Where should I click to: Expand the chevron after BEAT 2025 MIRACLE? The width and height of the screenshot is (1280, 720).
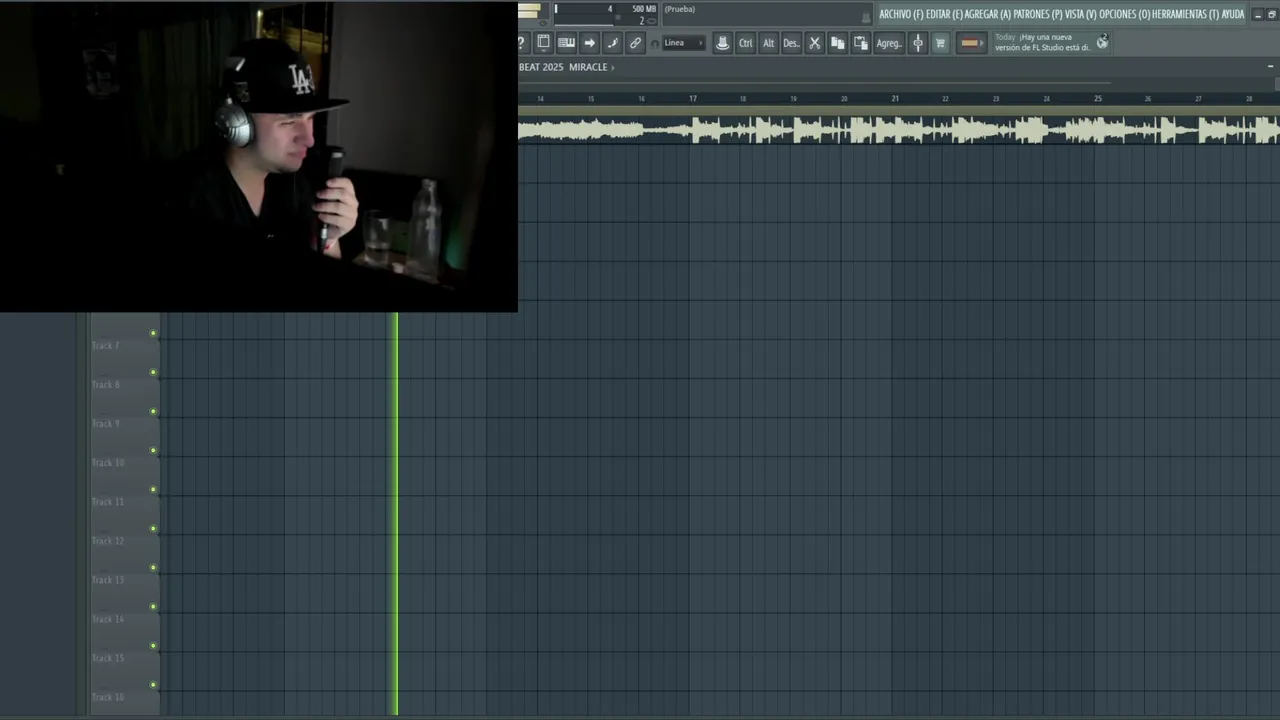coord(613,67)
